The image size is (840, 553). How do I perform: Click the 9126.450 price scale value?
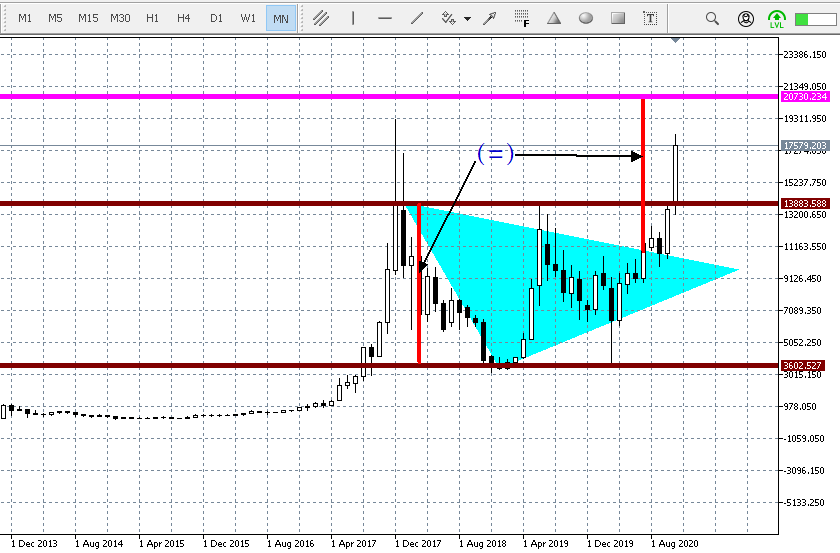pyautogui.click(x=802, y=279)
